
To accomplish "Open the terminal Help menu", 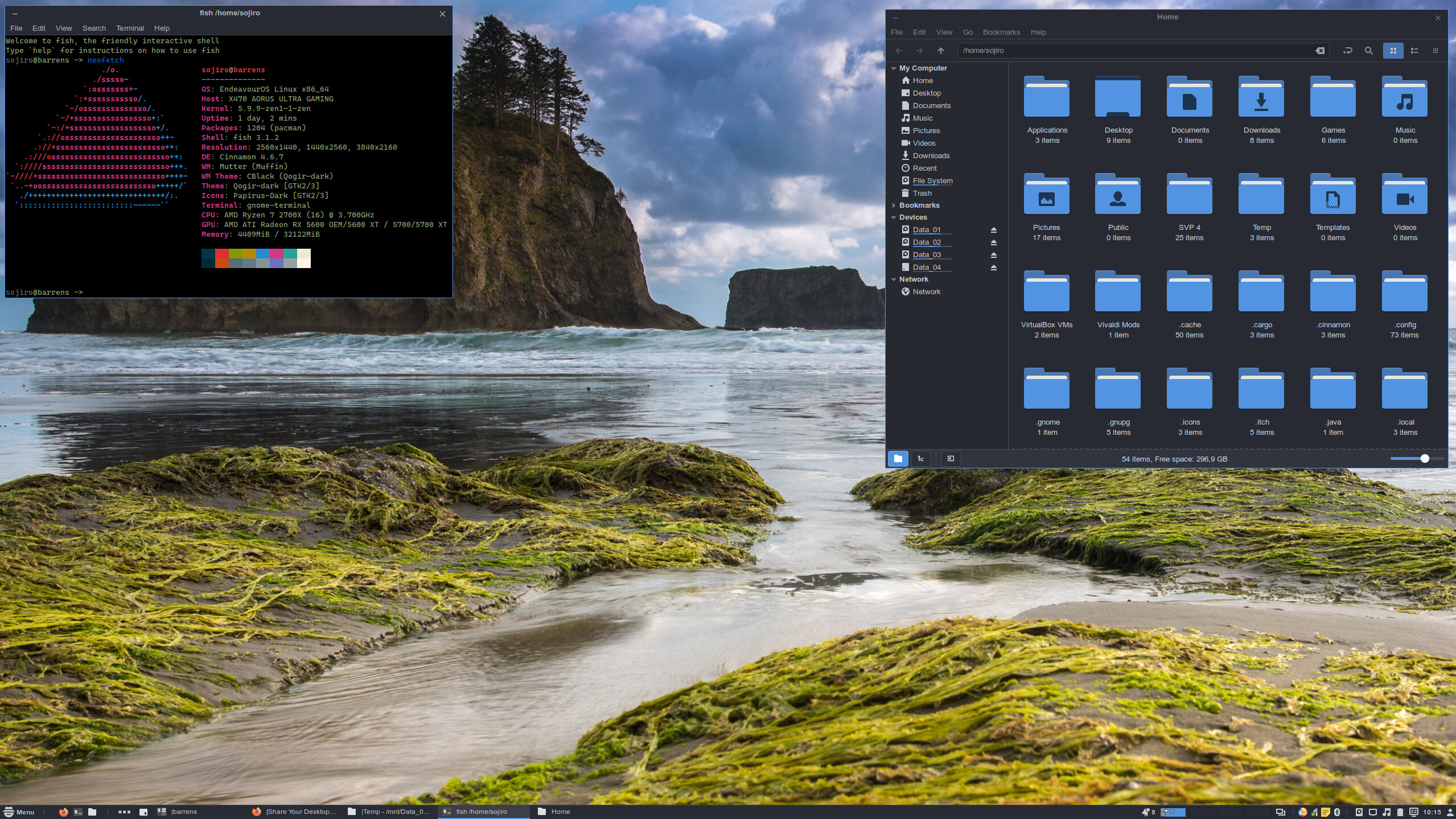I will [162, 28].
